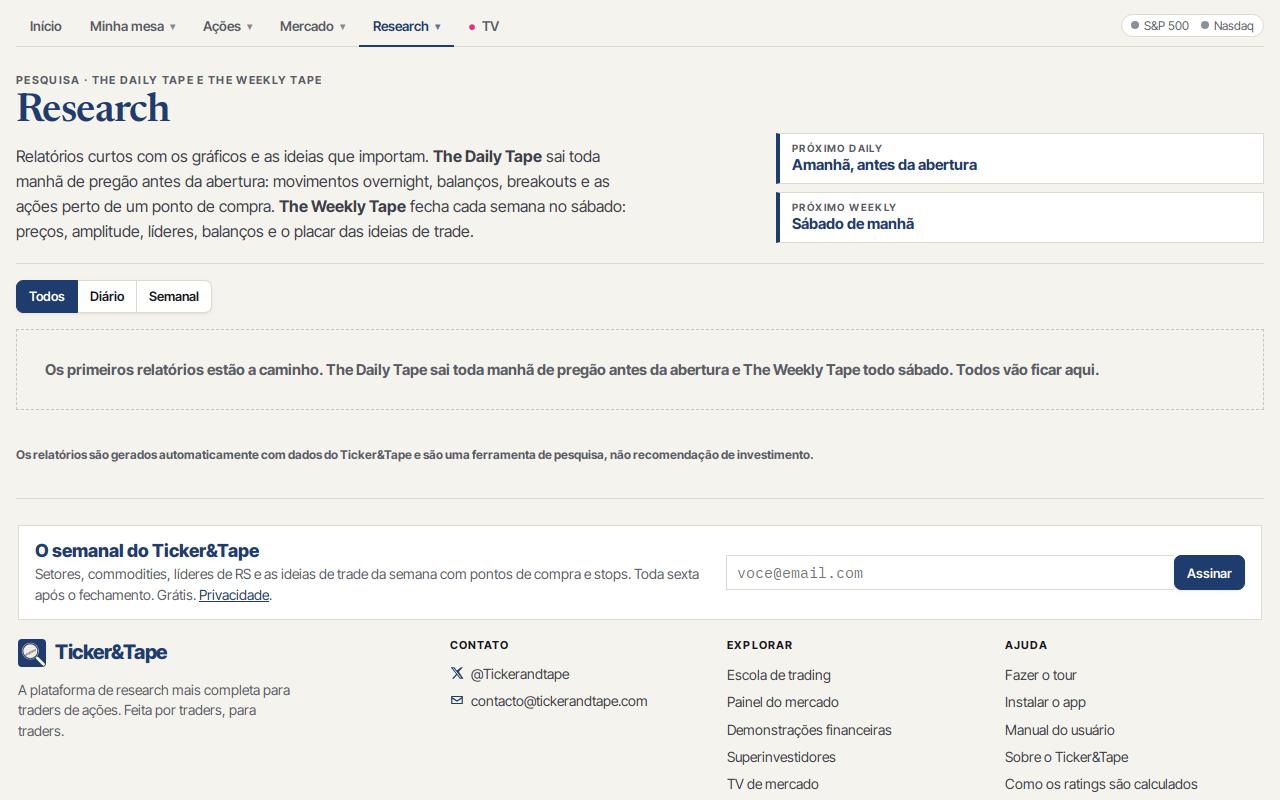The height and width of the screenshot is (800, 1280).
Task: Click the envelope icon beside the contact email
Action: (x=457, y=701)
